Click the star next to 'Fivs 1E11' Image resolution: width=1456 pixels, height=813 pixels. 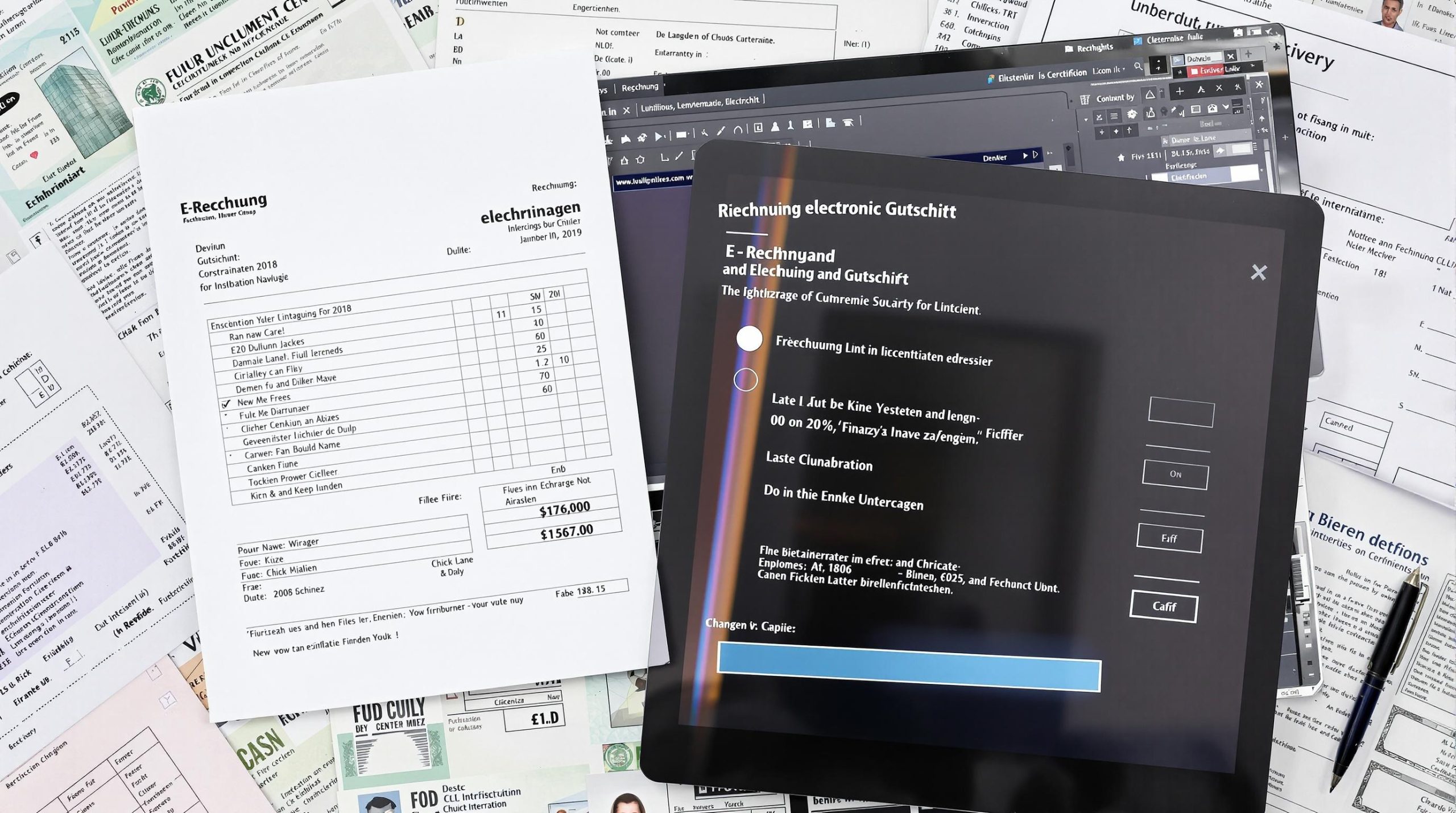pyautogui.click(x=1121, y=158)
